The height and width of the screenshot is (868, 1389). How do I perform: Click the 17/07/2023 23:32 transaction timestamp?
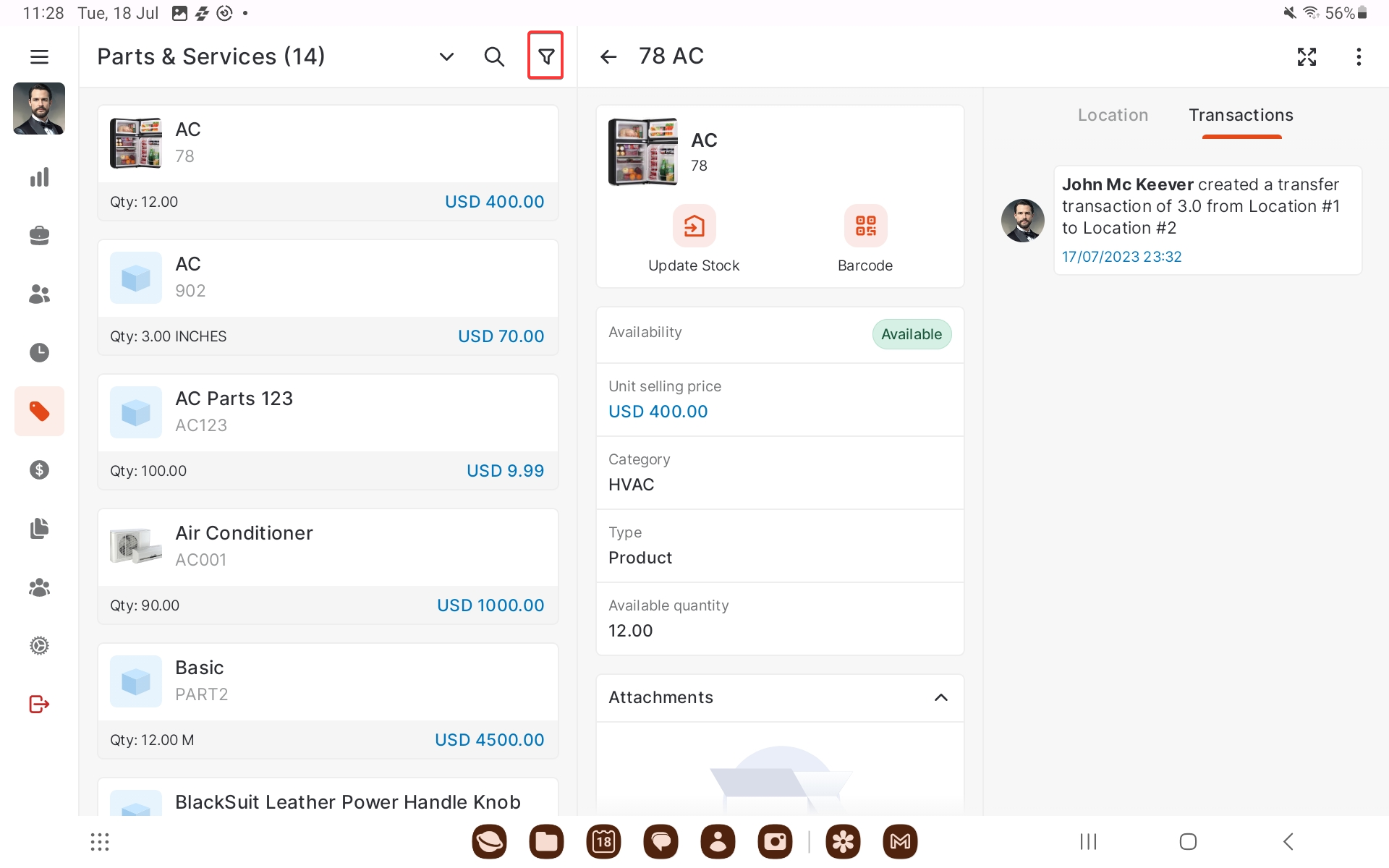1121,257
